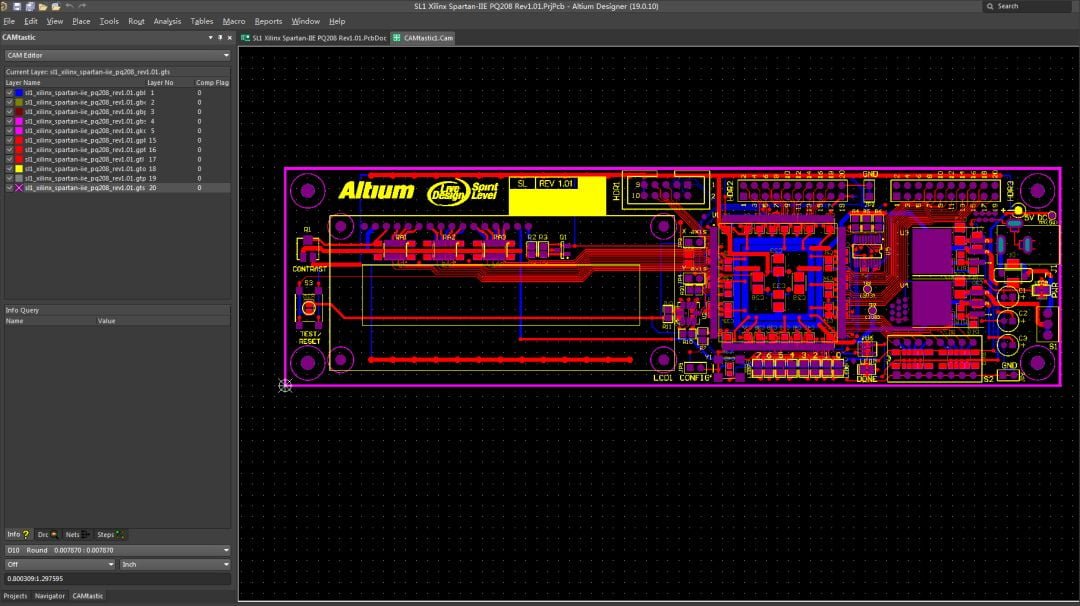Open the Analysis menu
Screen dimensions: 1080x606
pos(167,21)
